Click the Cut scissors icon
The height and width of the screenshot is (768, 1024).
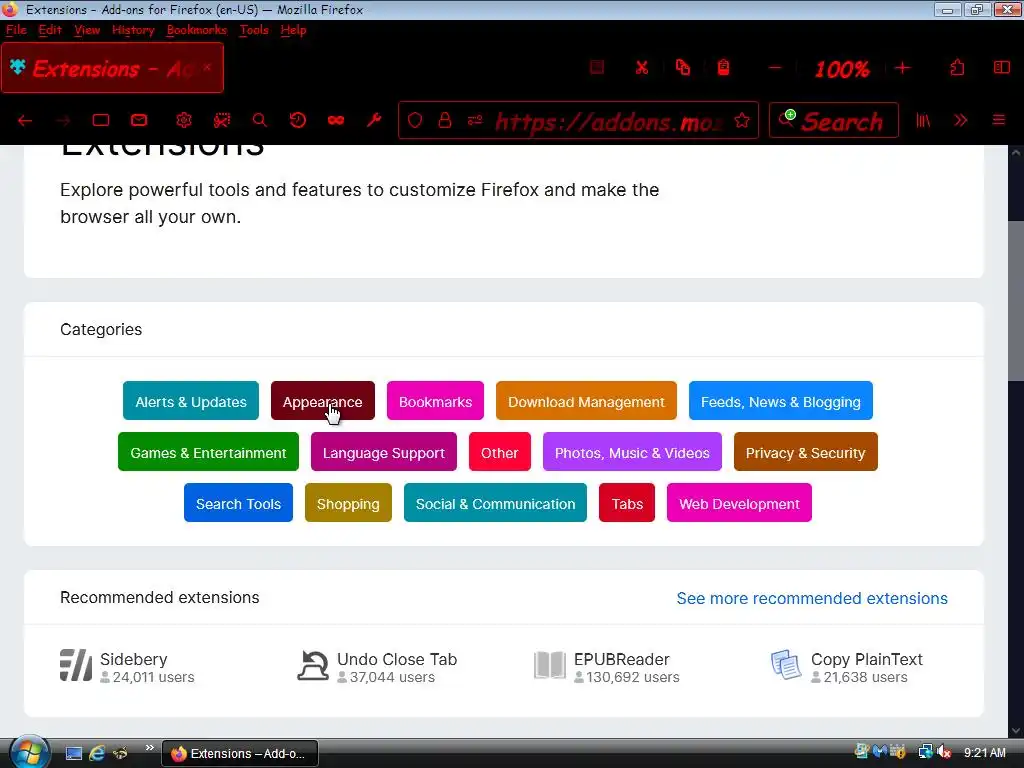point(642,67)
